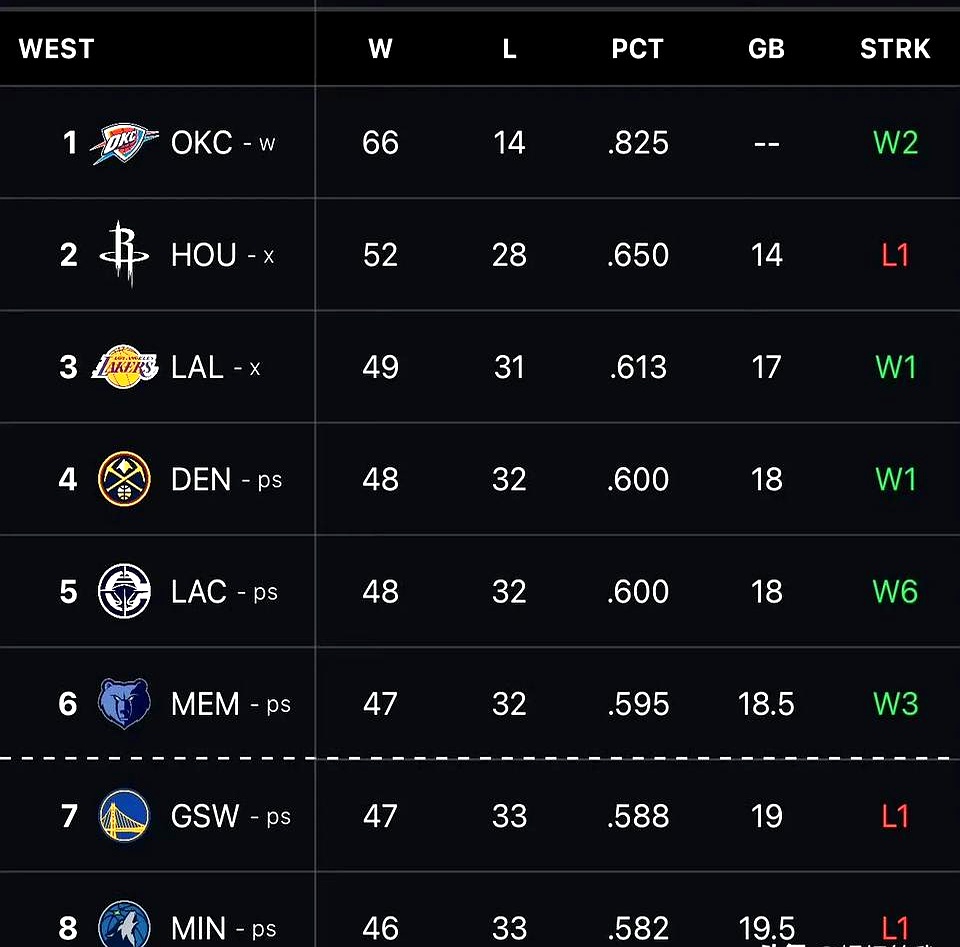
Task: Tap the Lakers team logo
Action: click(x=124, y=367)
